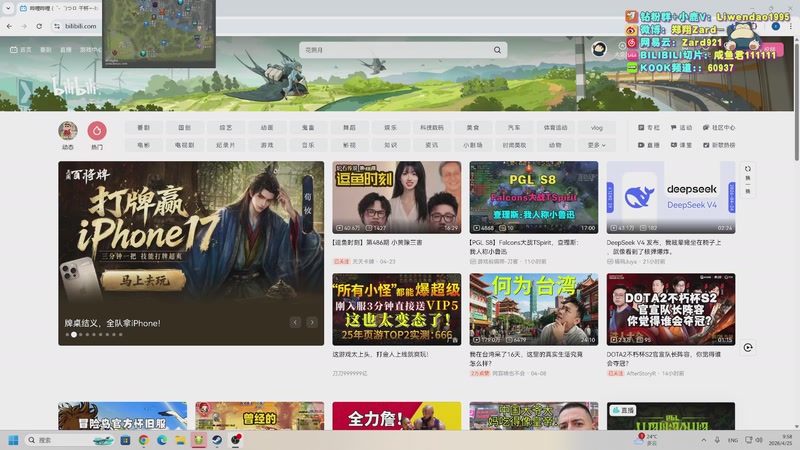
Task: Click the weather widget in the taskbar
Action: [x=646, y=440]
